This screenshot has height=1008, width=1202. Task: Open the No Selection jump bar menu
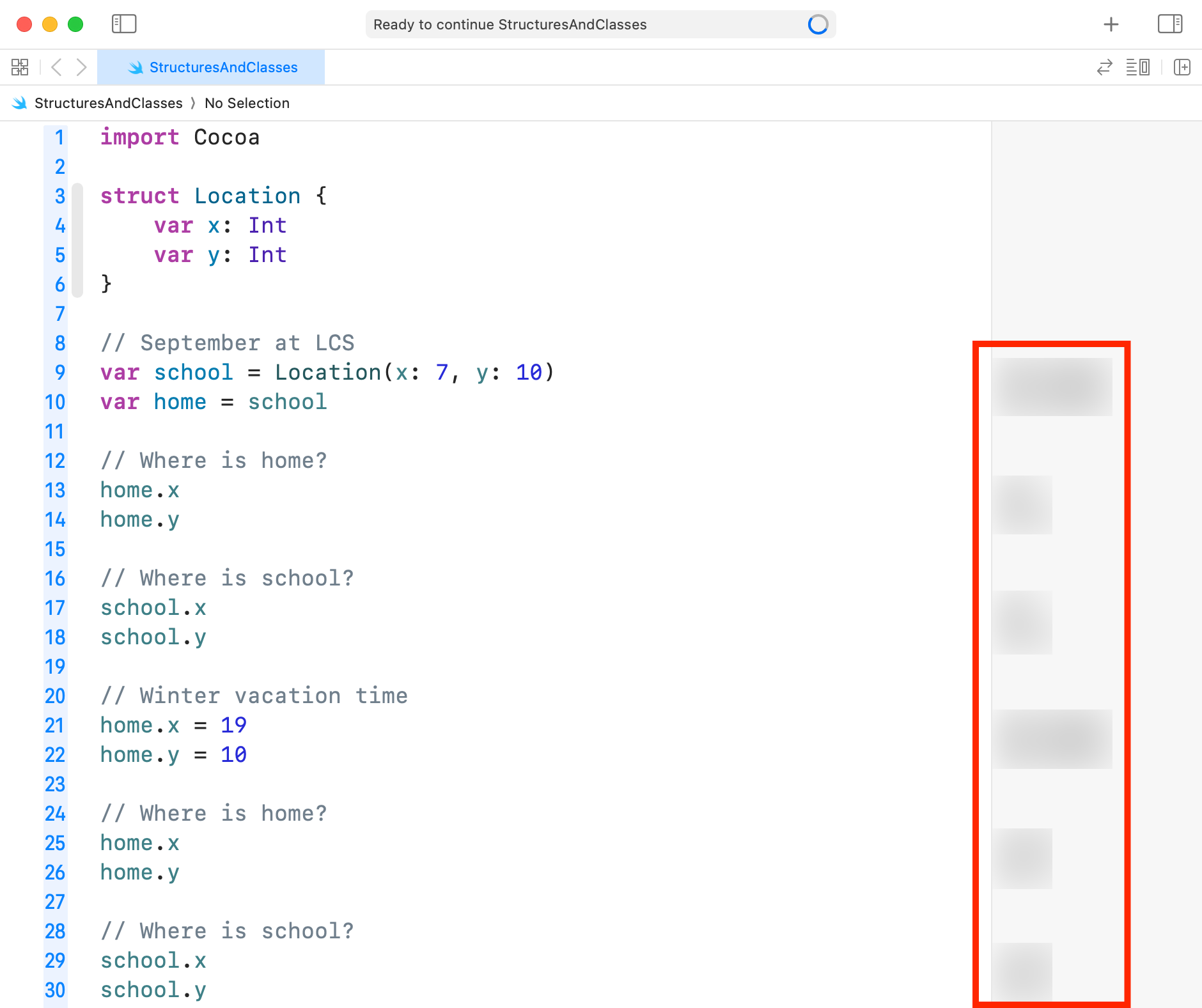click(247, 103)
